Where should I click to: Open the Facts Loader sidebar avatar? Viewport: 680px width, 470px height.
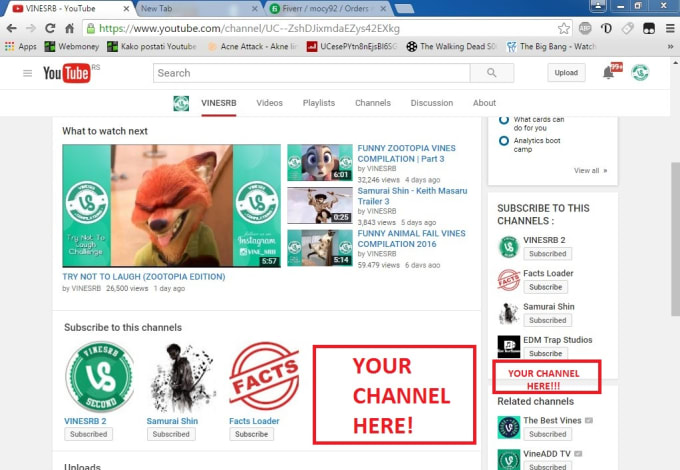coord(509,280)
